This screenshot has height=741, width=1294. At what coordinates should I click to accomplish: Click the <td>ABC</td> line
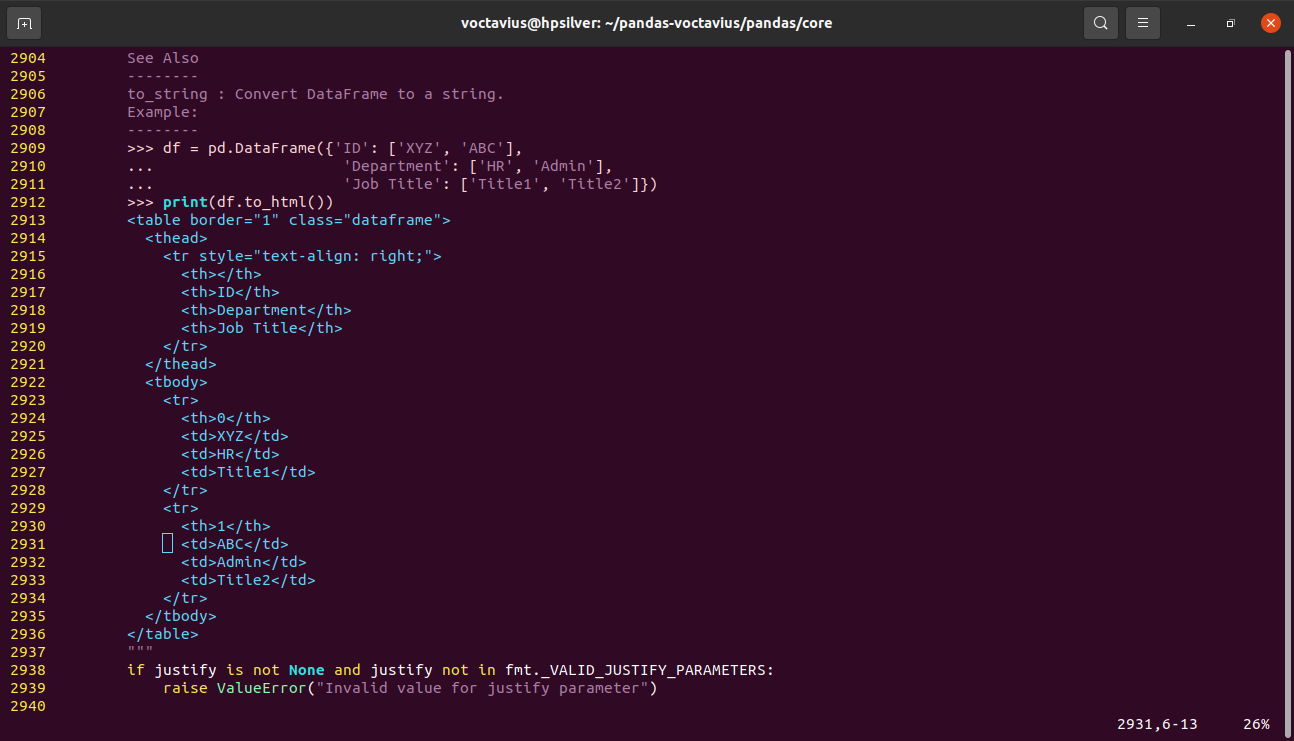coord(235,544)
